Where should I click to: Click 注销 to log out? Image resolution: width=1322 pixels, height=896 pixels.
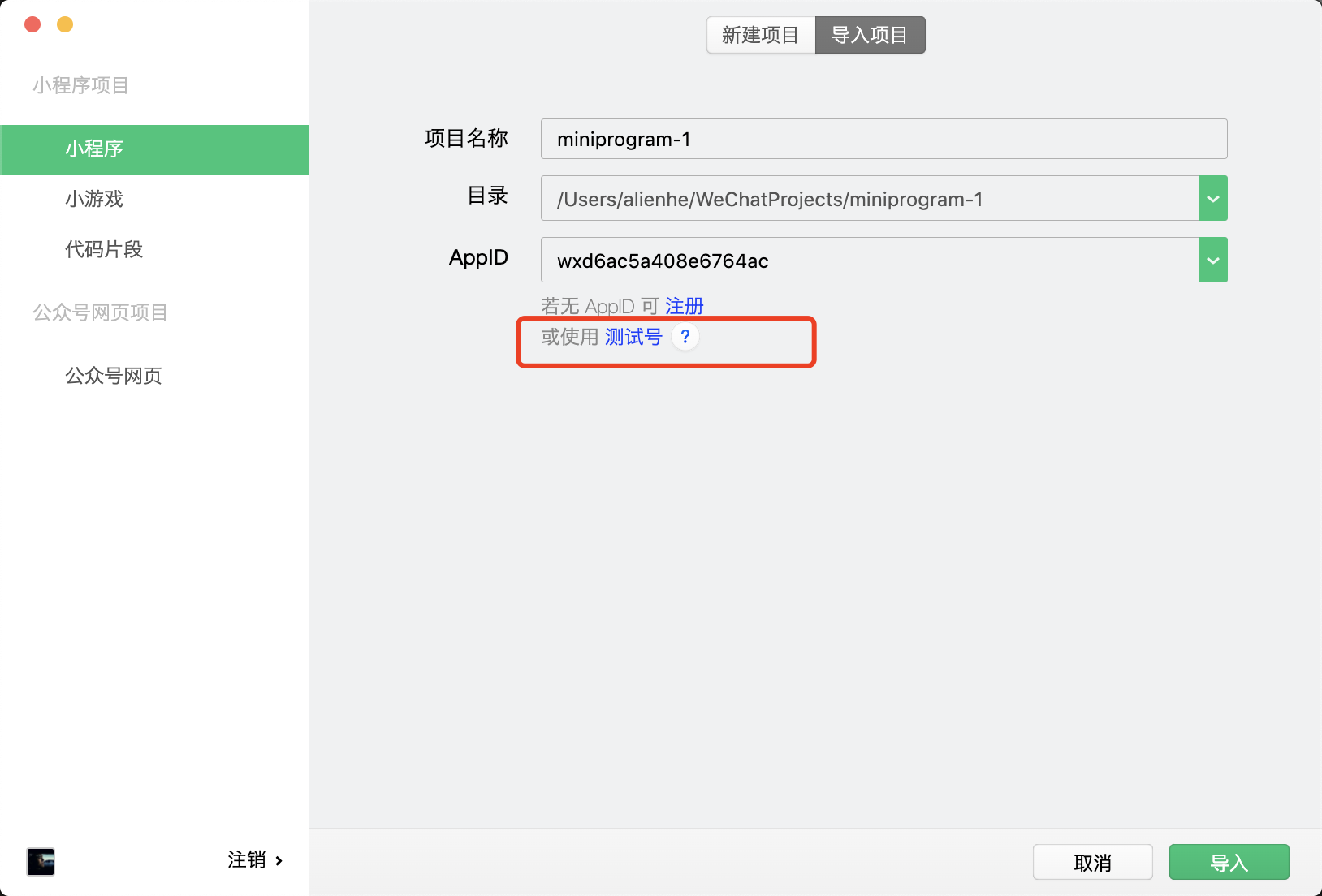point(255,860)
